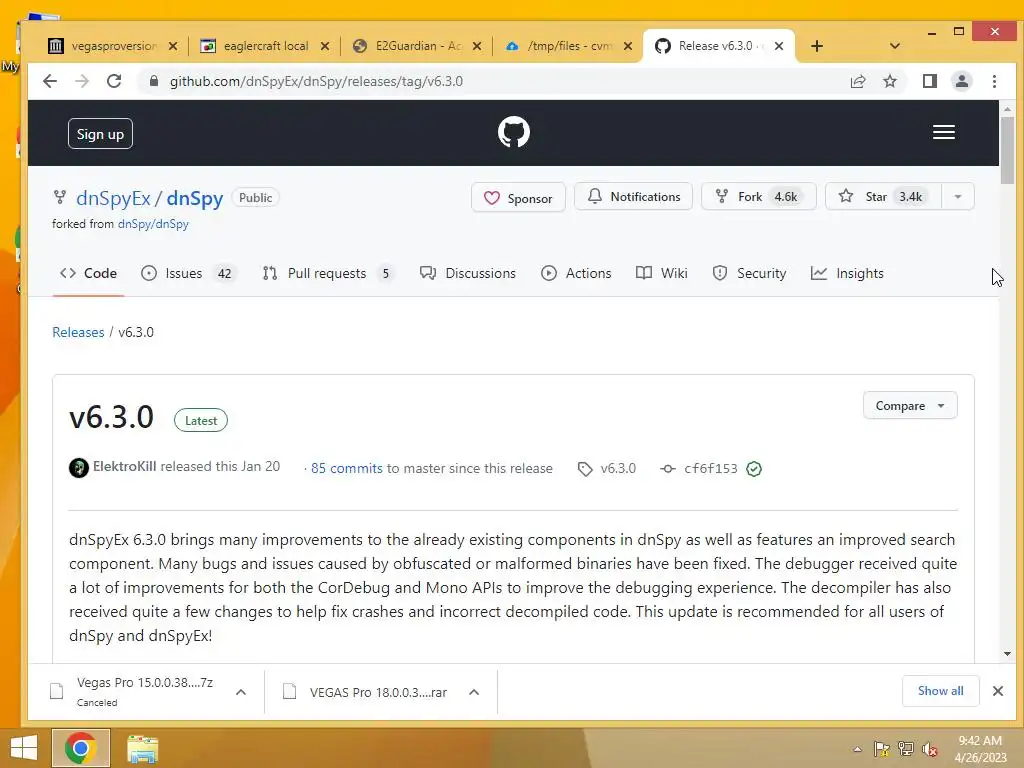
Task: Toggle the Chrome side panel icon
Action: pyautogui.click(x=929, y=81)
